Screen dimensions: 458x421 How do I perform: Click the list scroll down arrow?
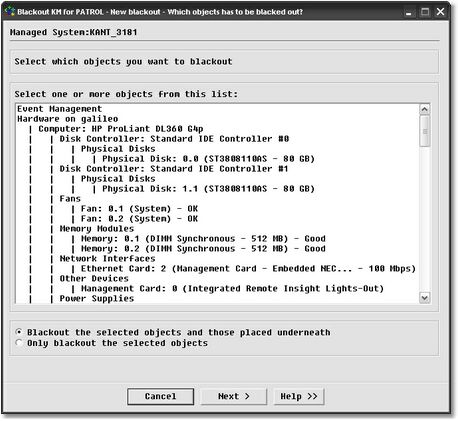[424, 297]
